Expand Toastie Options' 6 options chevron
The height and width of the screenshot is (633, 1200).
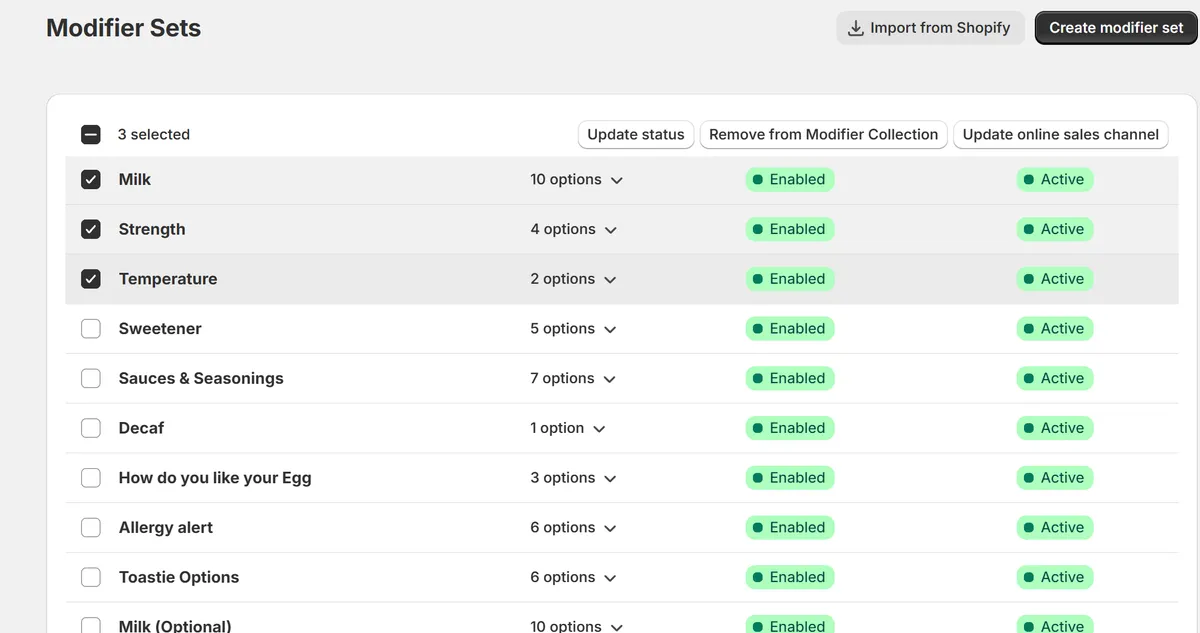point(610,578)
